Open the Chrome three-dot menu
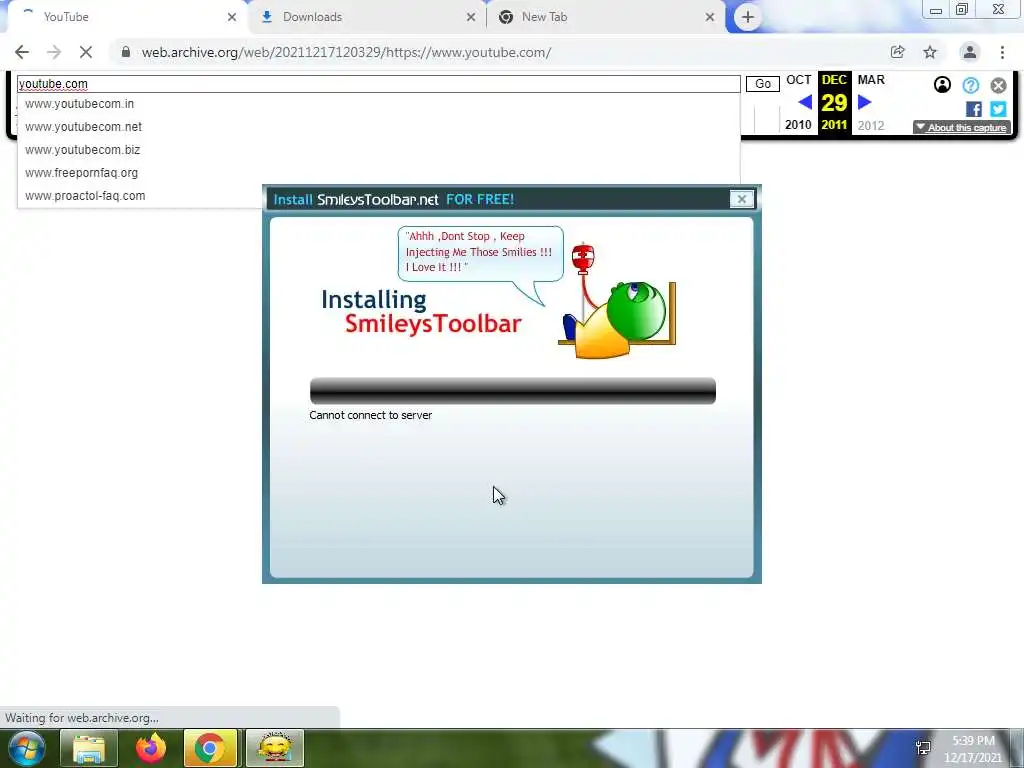The image size is (1024, 768). click(x=1002, y=52)
